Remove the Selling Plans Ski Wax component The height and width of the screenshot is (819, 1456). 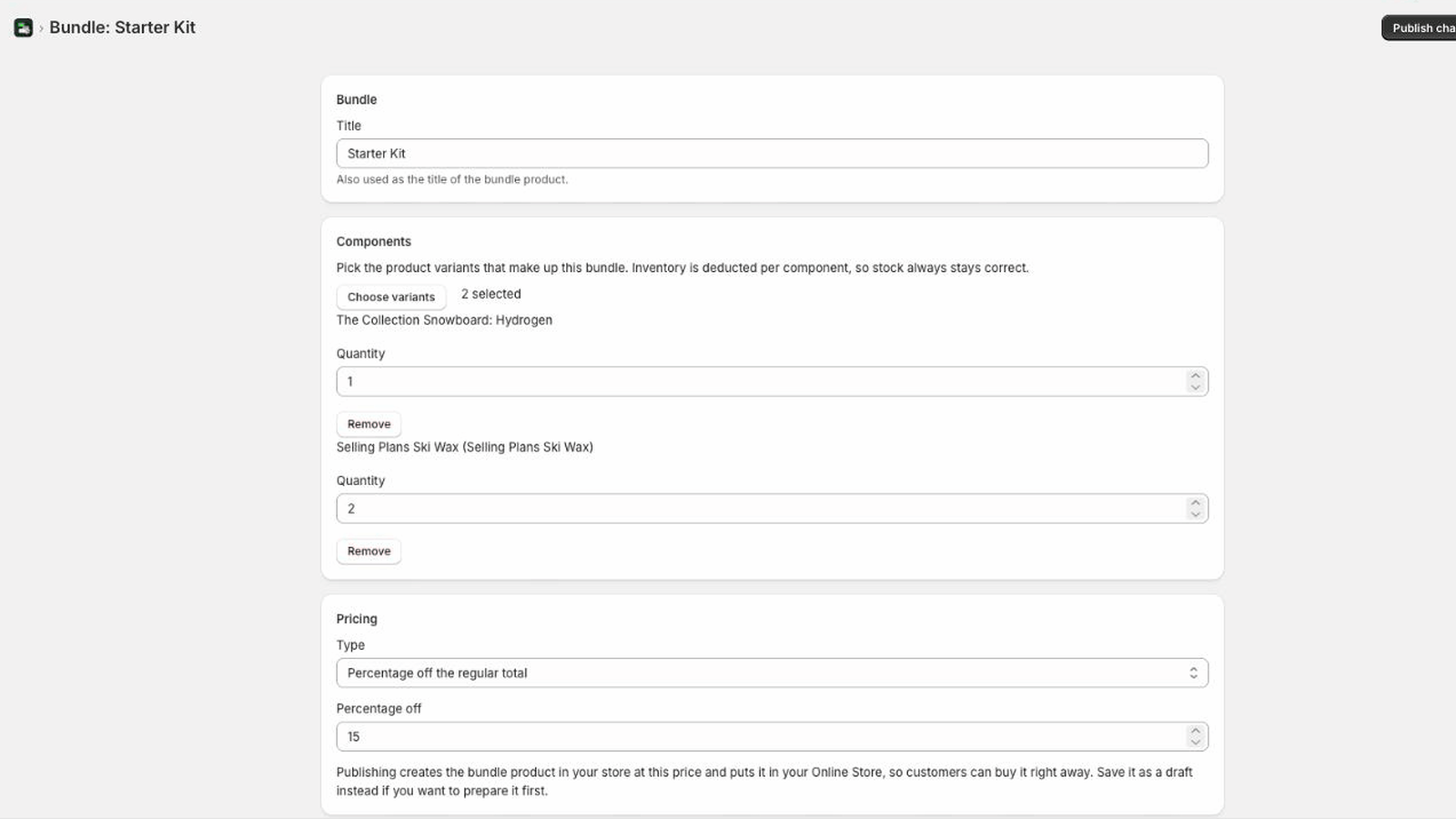369,551
